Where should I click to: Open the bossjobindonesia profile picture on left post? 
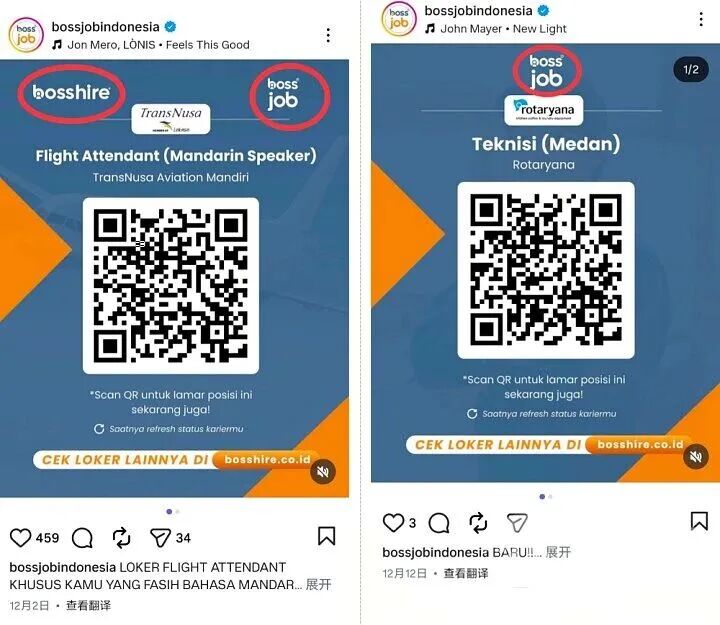(x=26, y=35)
